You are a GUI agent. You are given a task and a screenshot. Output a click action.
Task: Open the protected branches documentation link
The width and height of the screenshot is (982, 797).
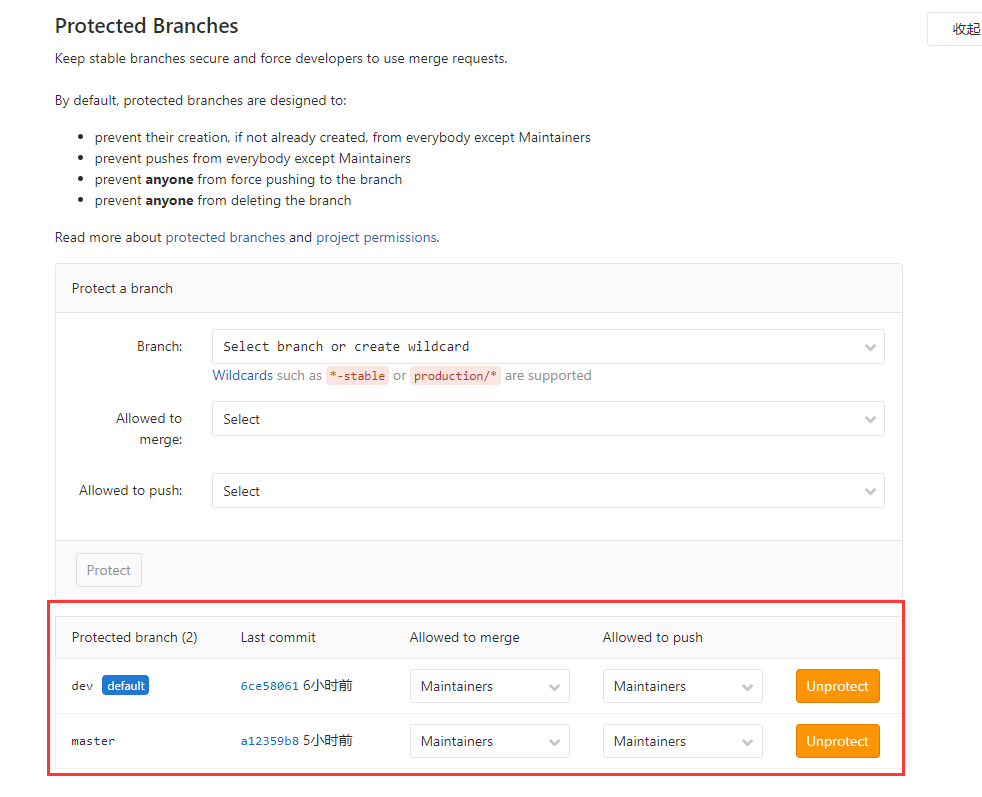pyautogui.click(x=225, y=238)
